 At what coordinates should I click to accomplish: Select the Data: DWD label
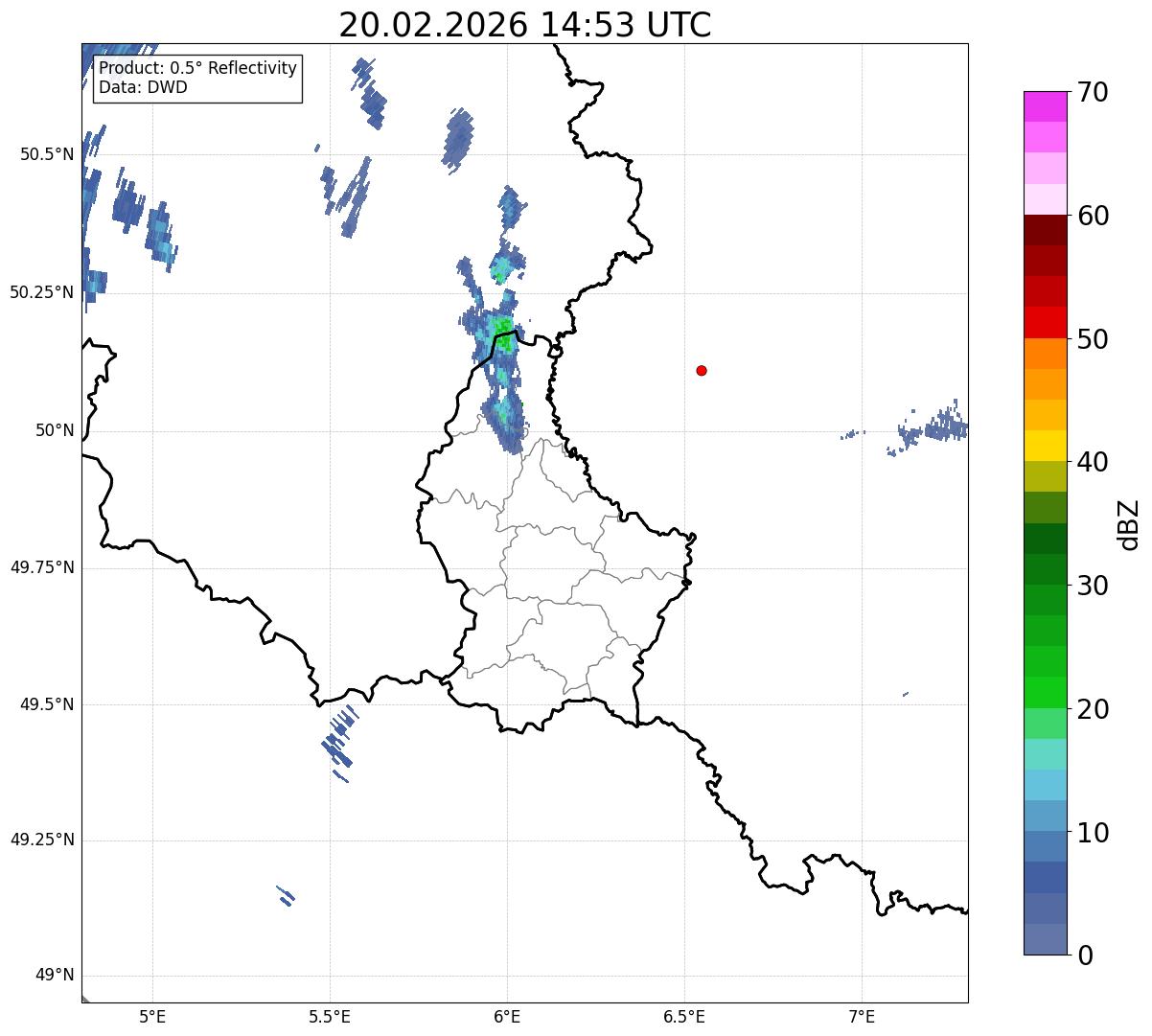[144, 87]
